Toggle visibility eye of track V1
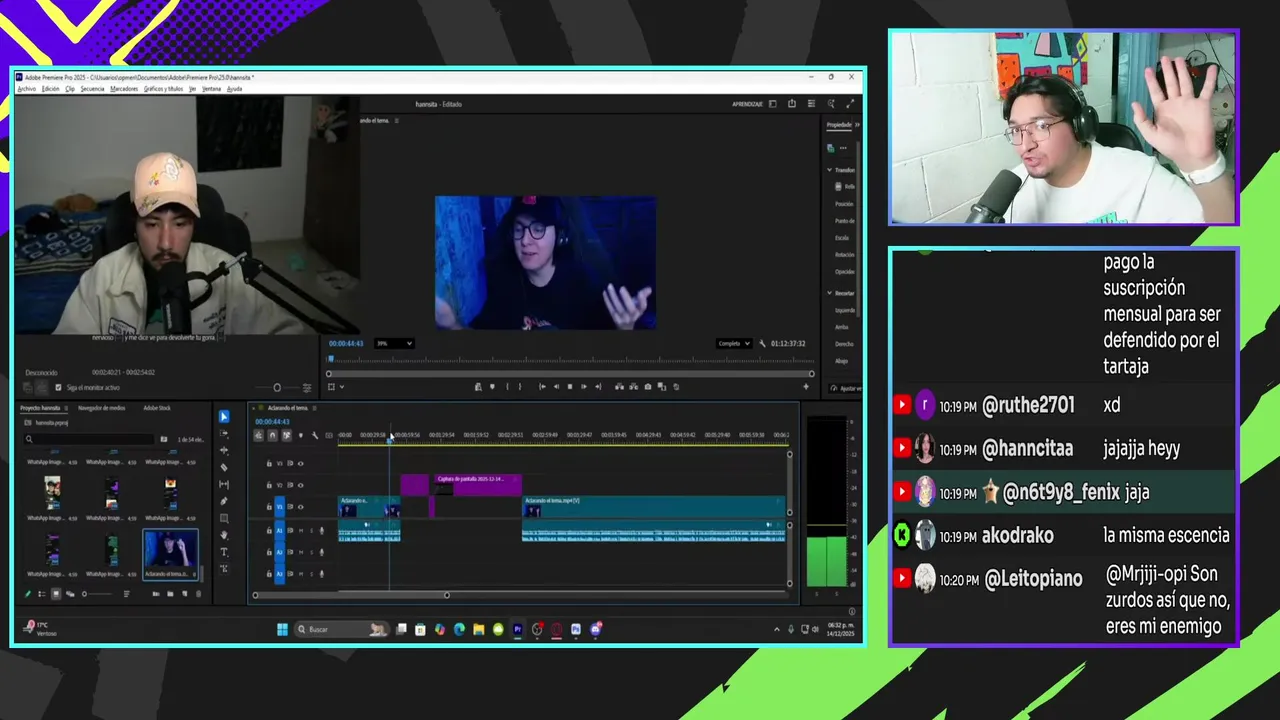Viewport: 1280px width, 720px height. pos(301,507)
